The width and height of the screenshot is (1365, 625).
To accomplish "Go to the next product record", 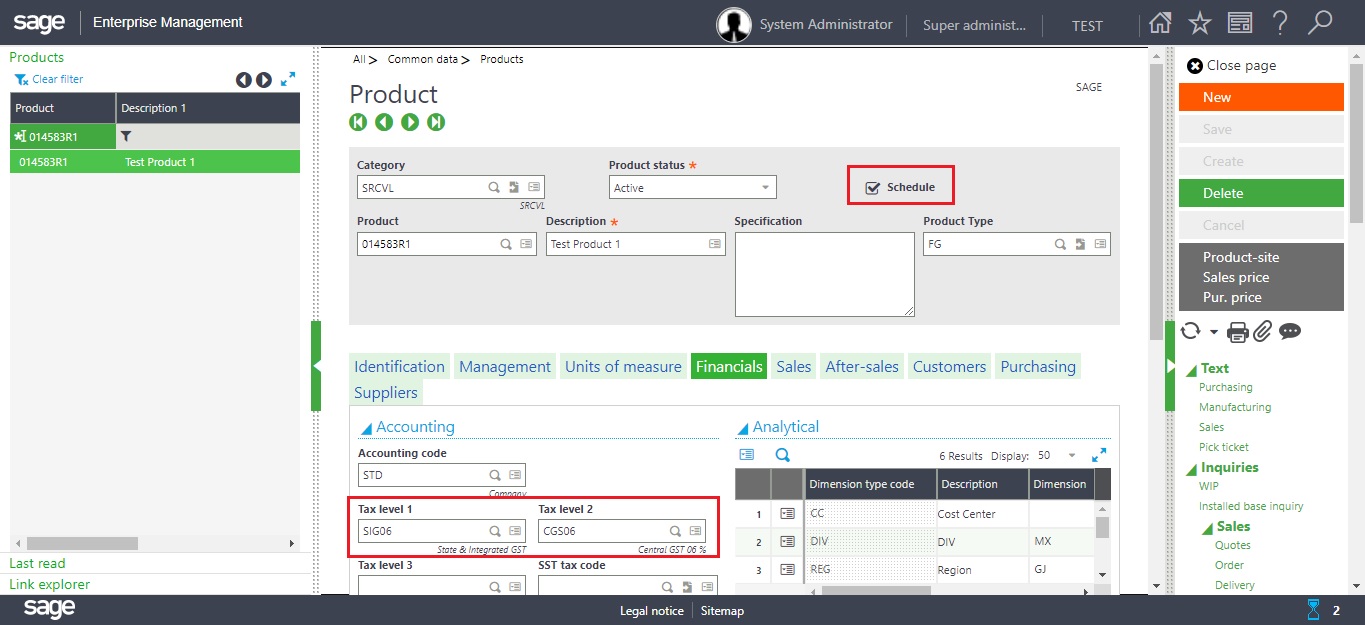I will point(410,121).
